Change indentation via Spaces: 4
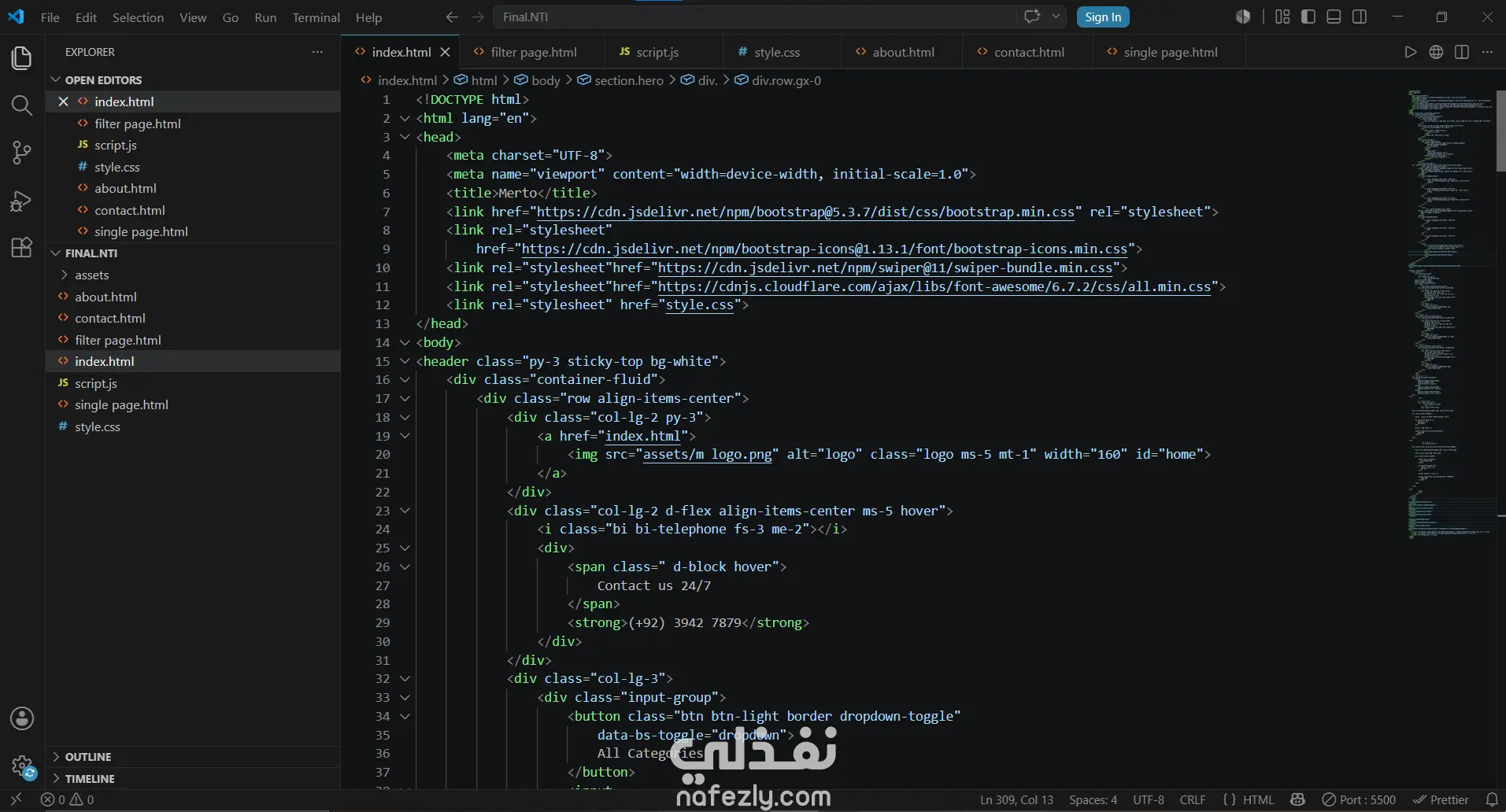Viewport: 1506px width, 812px height. (1093, 799)
